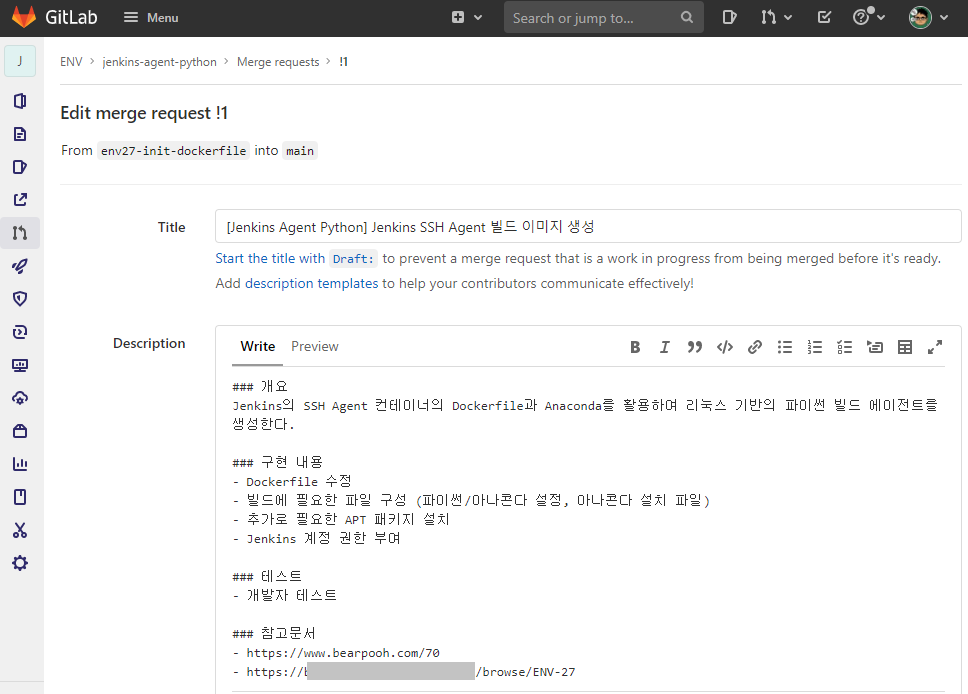968x694 pixels.
Task: Open Packages & Registries icon in sidebar
Action: [20, 431]
